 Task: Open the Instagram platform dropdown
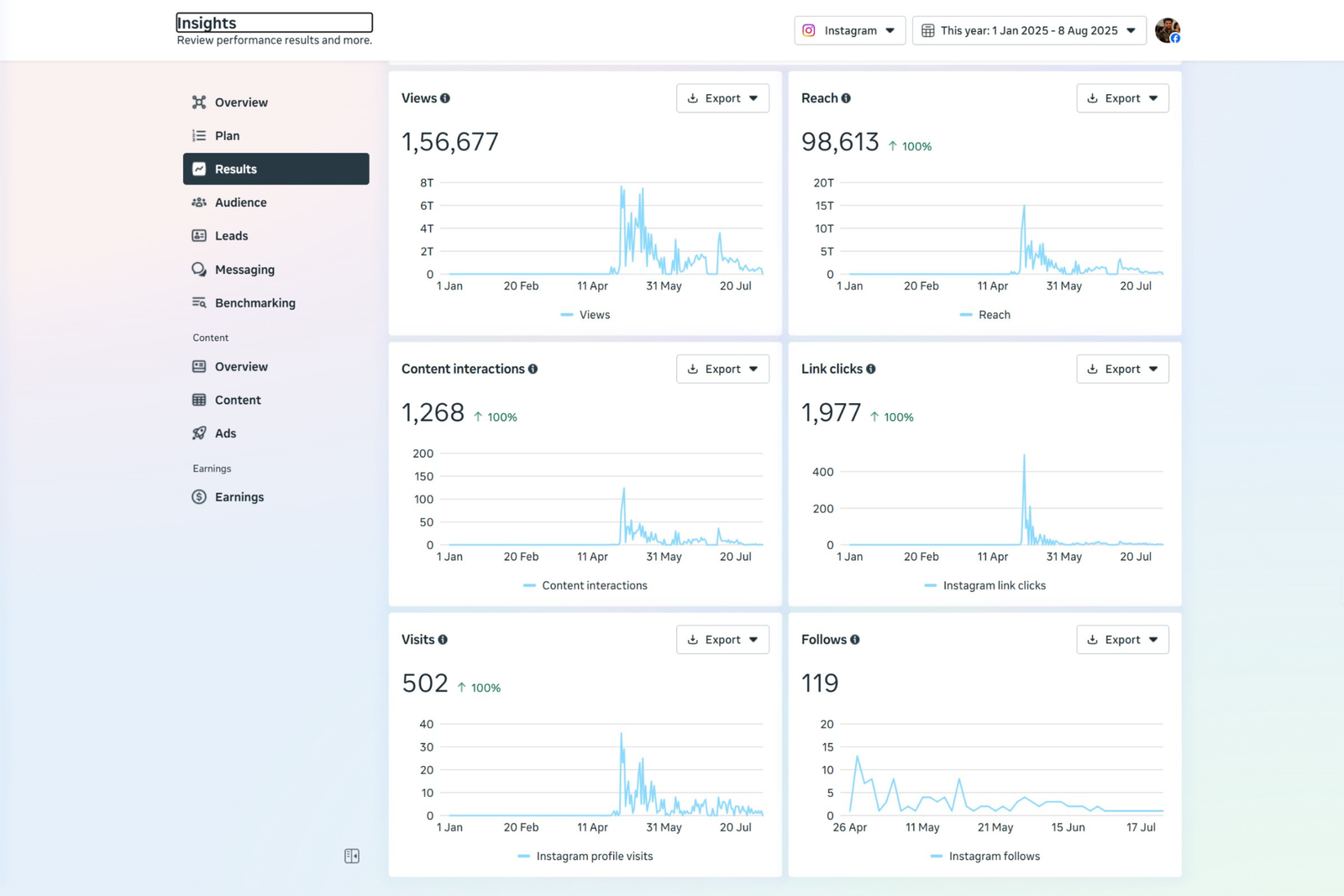coord(849,30)
